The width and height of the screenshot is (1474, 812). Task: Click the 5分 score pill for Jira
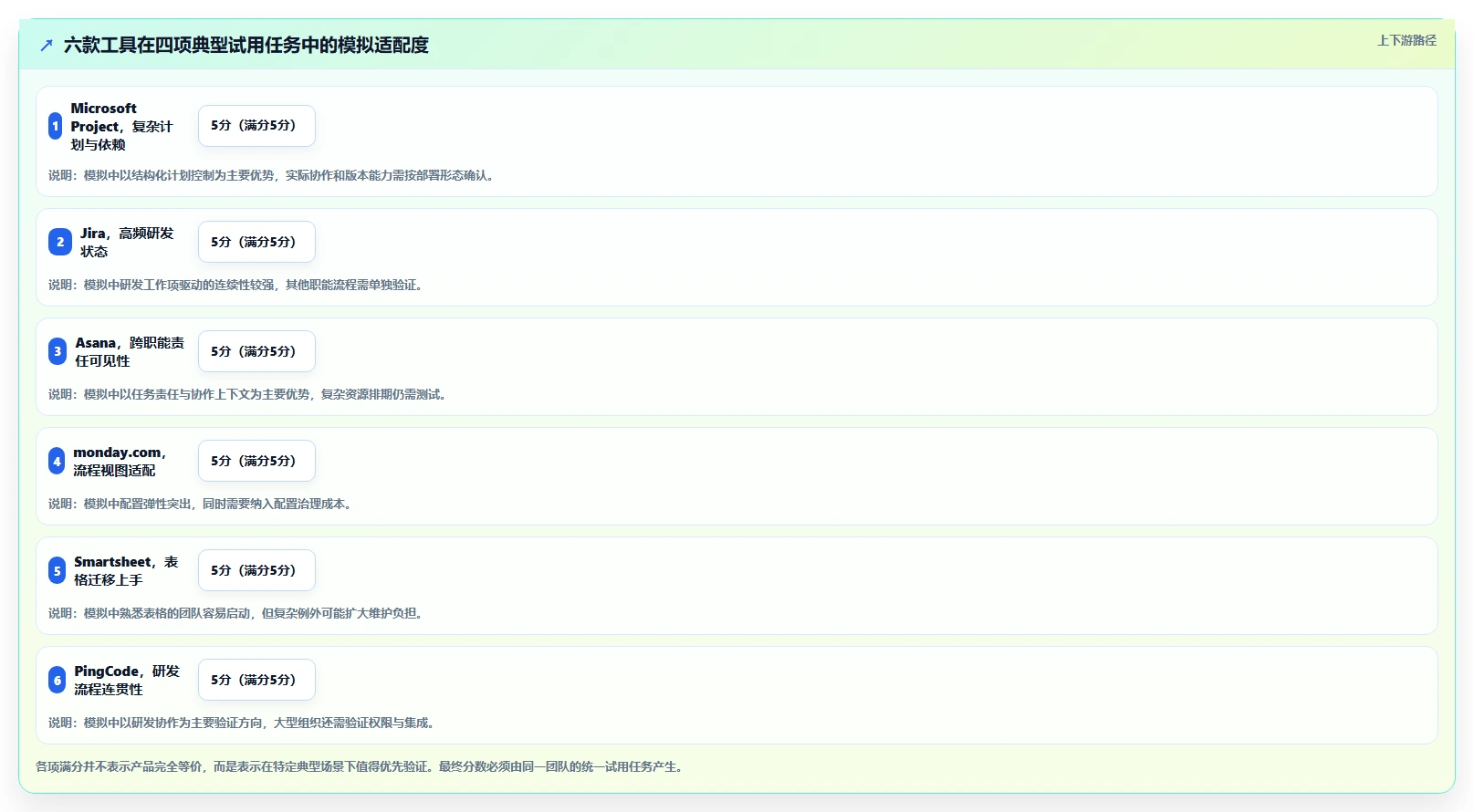256,242
